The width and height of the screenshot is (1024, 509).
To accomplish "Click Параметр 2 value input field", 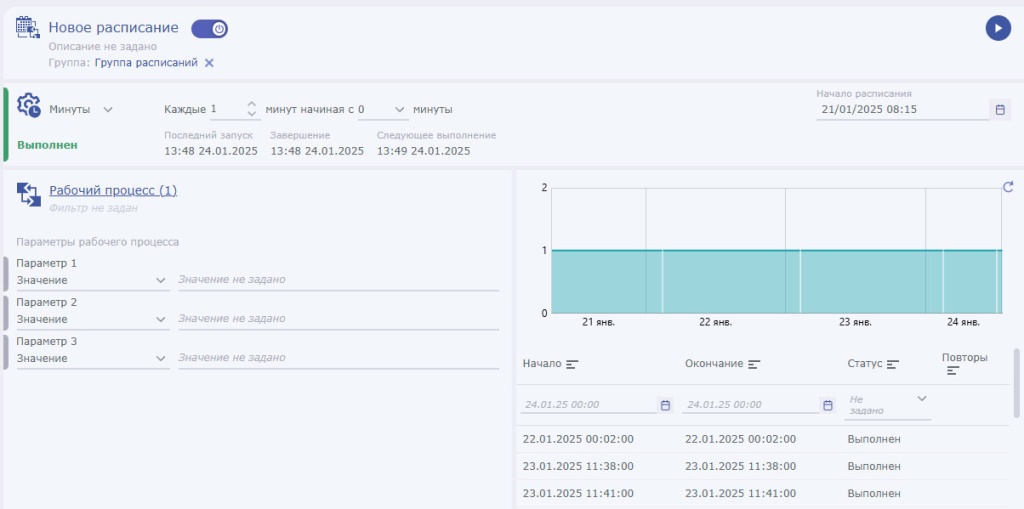I will click(x=338, y=319).
